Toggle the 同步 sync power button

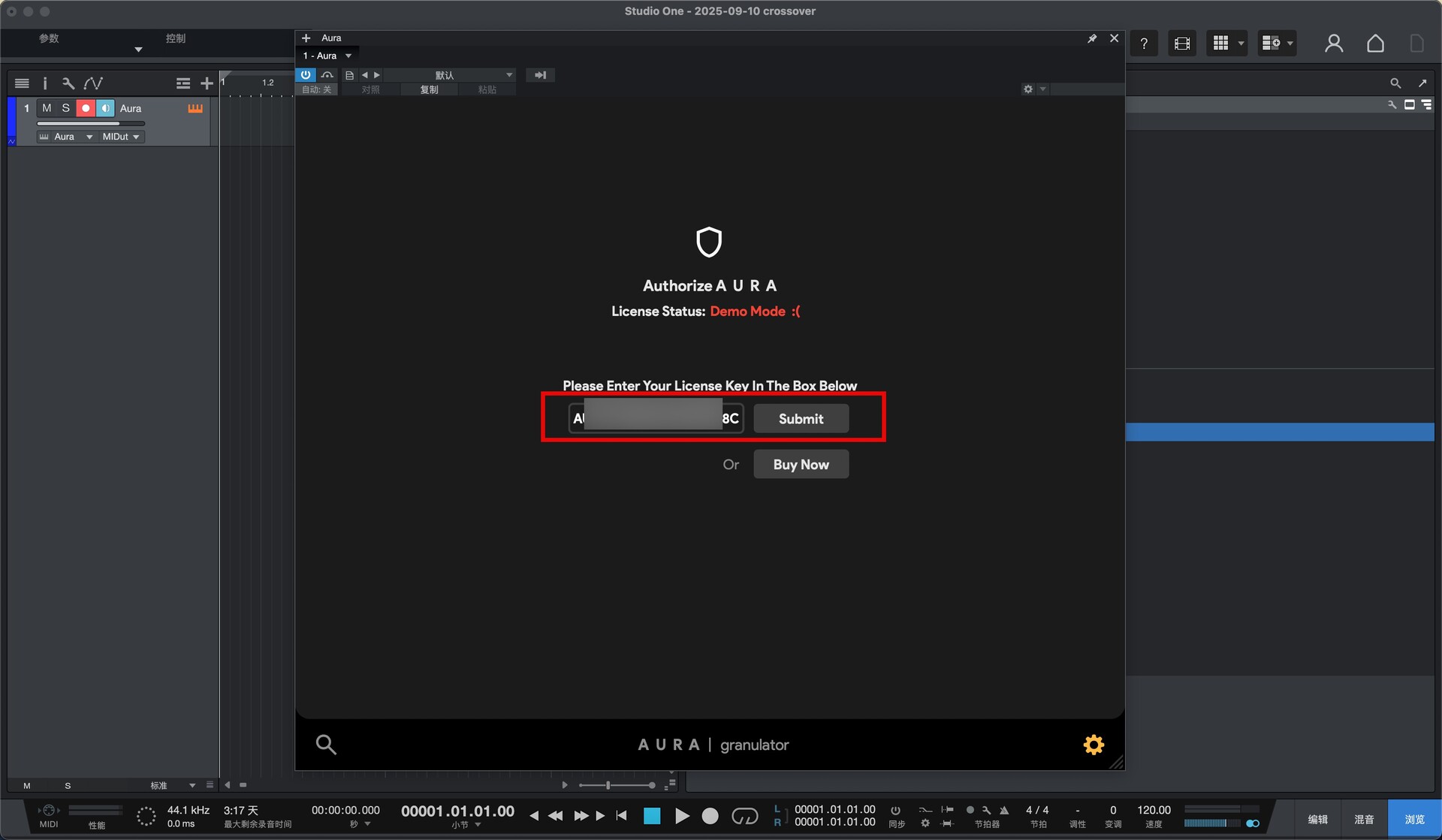(896, 811)
